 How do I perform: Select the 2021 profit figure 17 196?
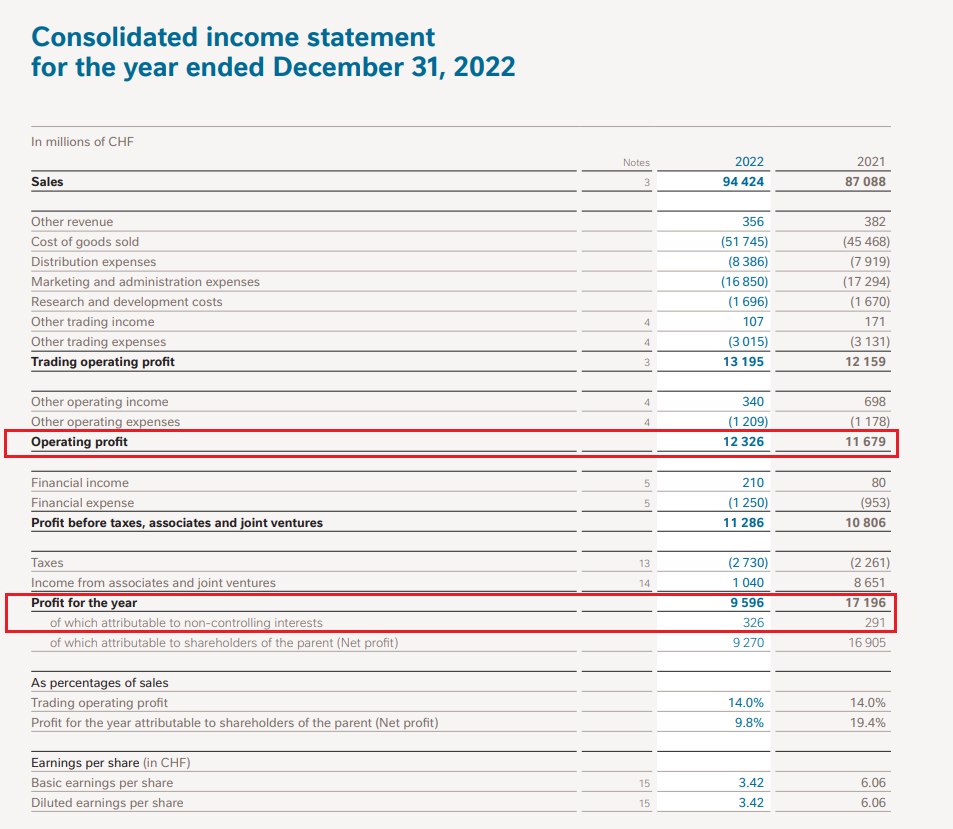866,603
